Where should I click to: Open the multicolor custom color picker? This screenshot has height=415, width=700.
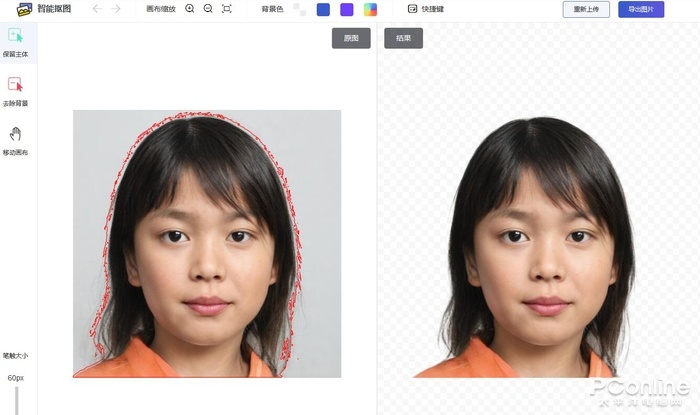(370, 9)
